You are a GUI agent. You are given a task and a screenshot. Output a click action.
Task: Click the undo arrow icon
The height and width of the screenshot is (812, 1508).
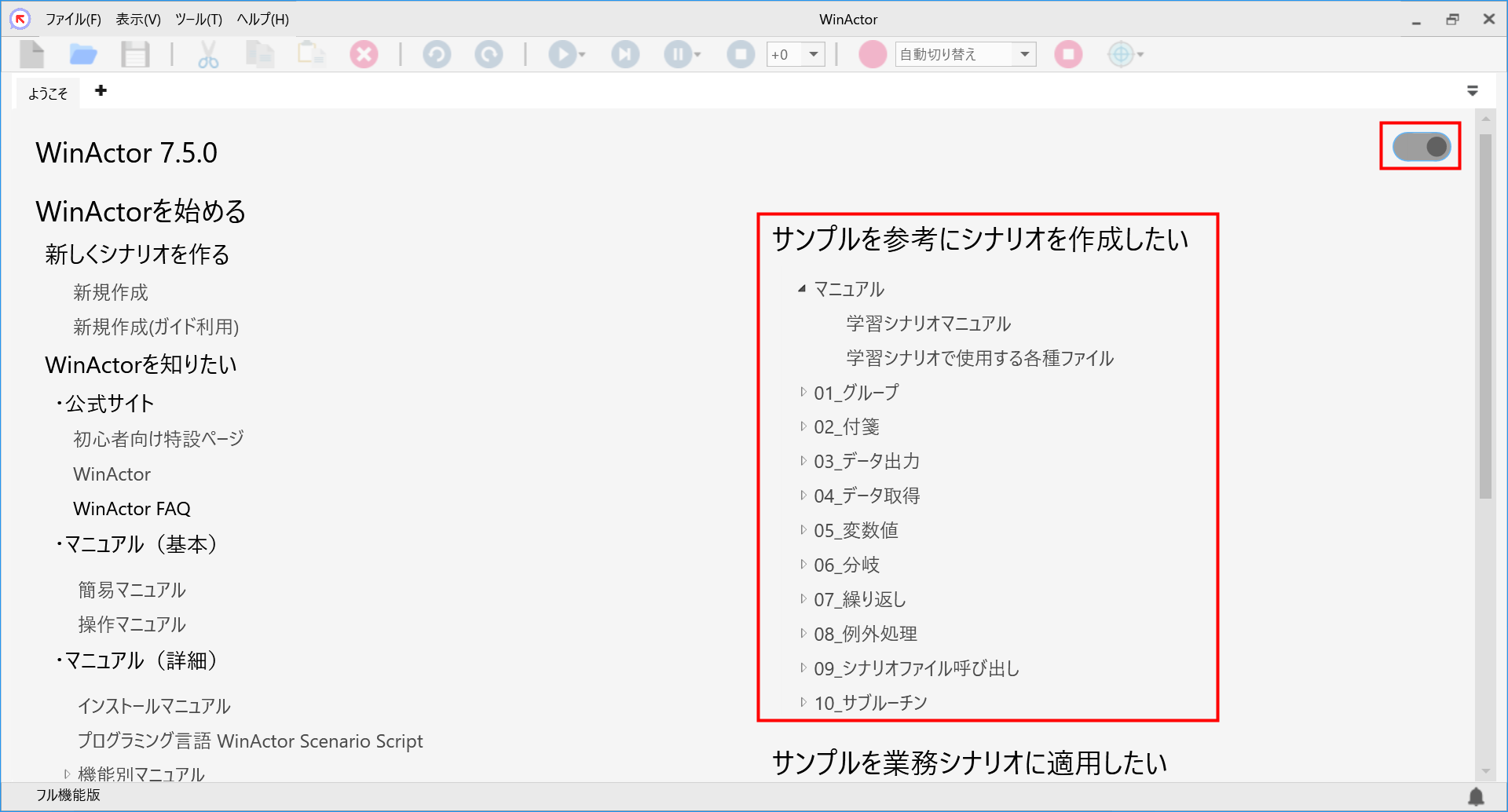(x=437, y=54)
